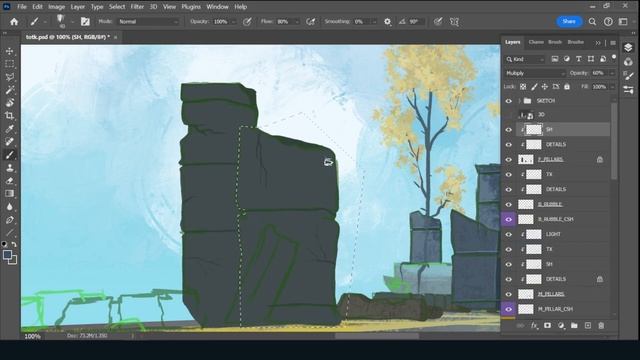Open the Flow slider arrow
This screenshot has width=640, height=360.
coord(297,22)
